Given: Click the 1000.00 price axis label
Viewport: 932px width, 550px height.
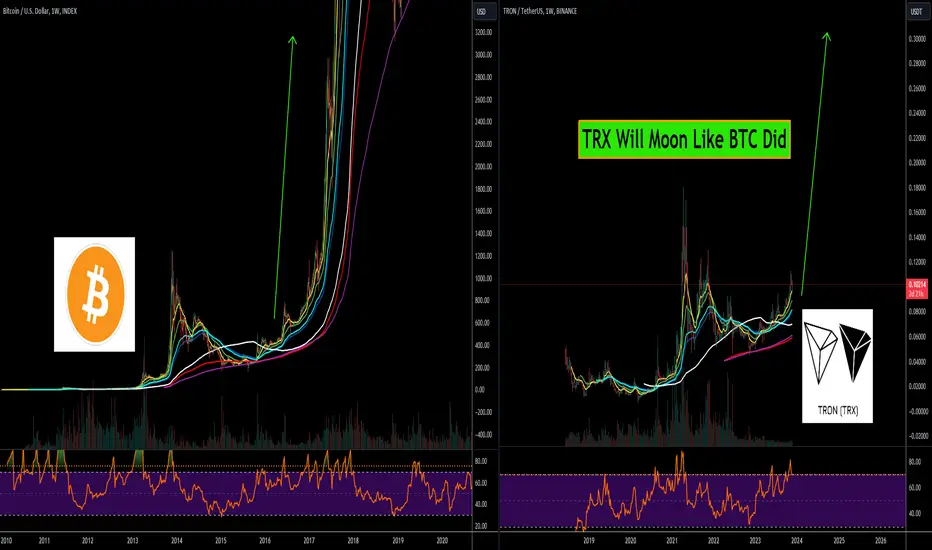Looking at the screenshot, I should pos(484,278).
